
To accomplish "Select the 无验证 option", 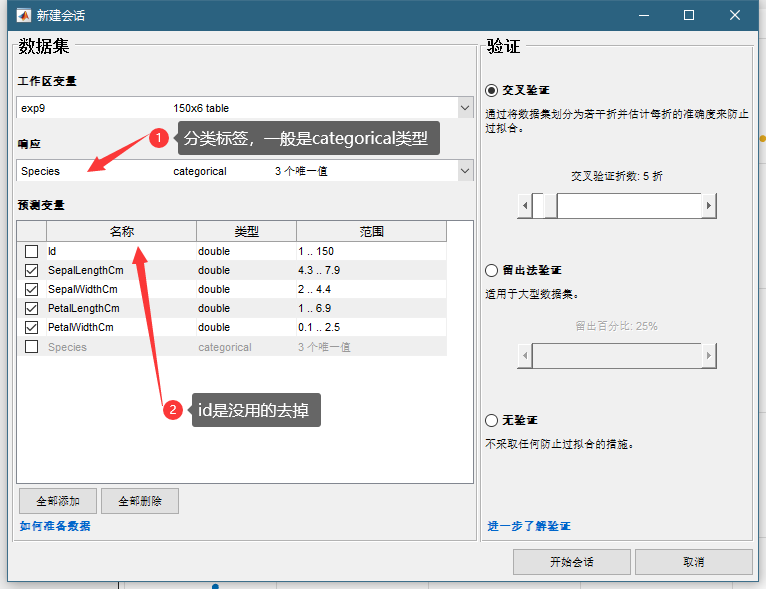I will point(492,420).
